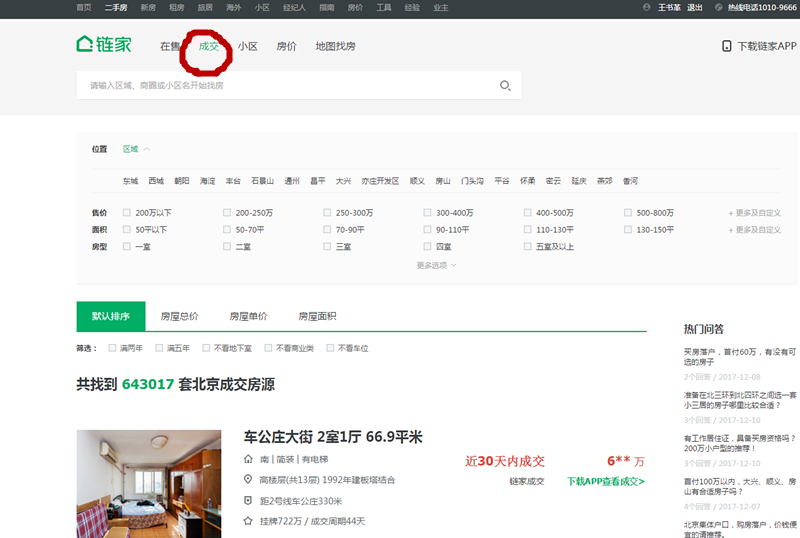Tick the 五室及以上 checkbox

528,247
